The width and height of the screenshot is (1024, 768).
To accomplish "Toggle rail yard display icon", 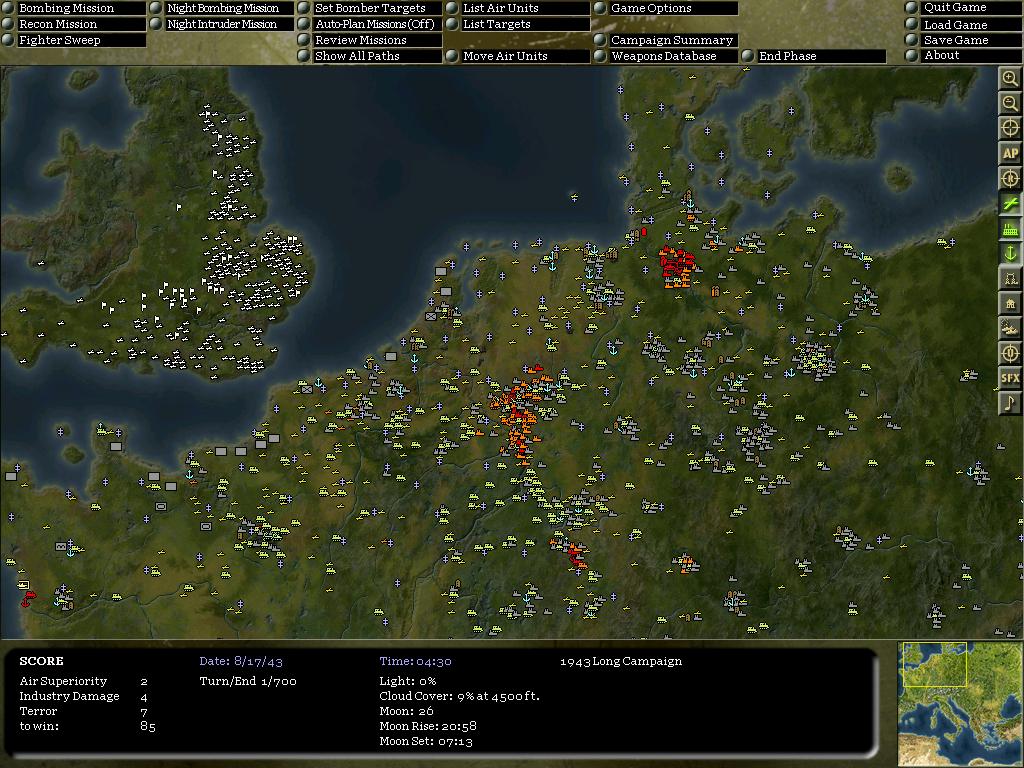I will 1010,278.
